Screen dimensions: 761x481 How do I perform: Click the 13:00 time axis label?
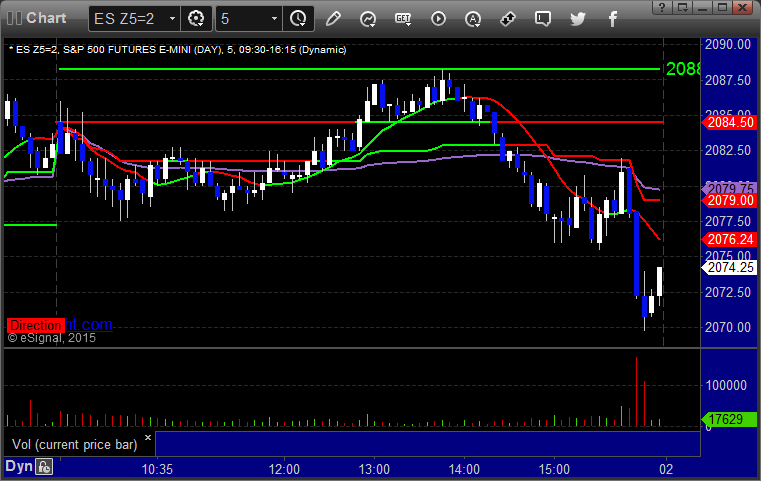click(374, 469)
